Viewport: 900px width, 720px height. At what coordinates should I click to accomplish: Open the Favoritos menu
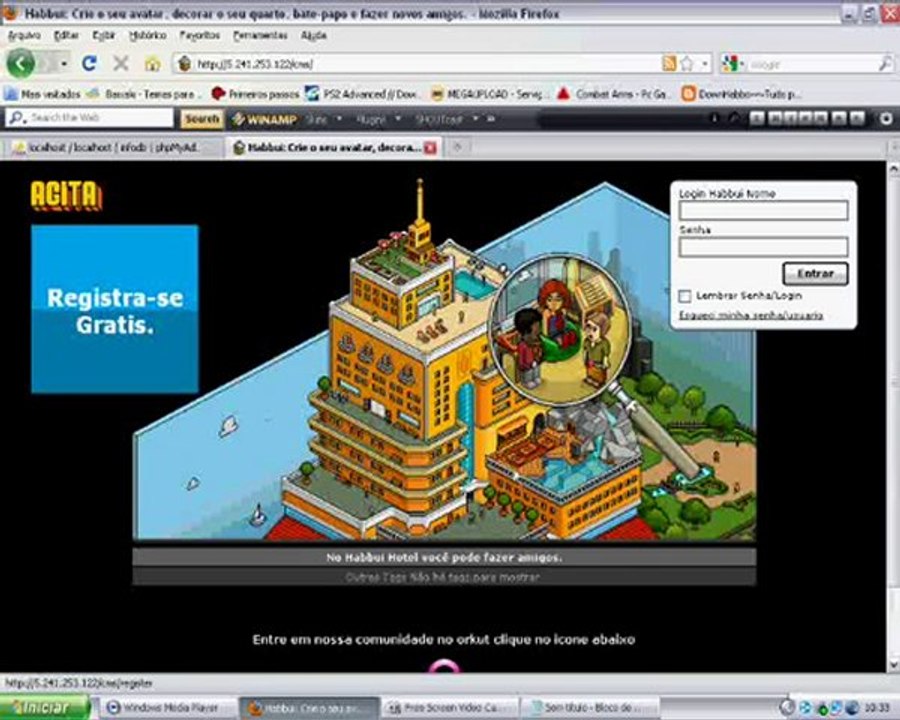pos(200,36)
